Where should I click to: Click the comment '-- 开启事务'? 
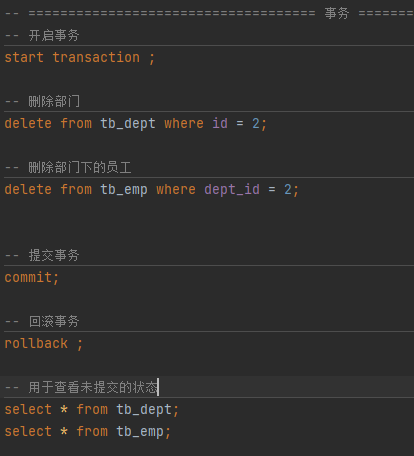42,35
